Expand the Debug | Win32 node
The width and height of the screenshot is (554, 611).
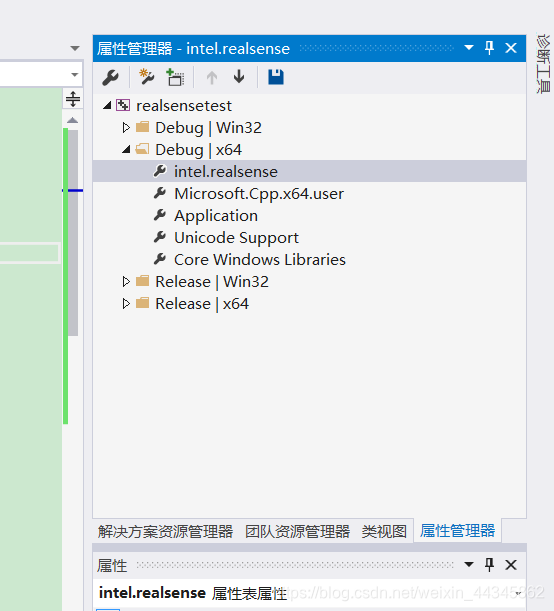coord(126,127)
